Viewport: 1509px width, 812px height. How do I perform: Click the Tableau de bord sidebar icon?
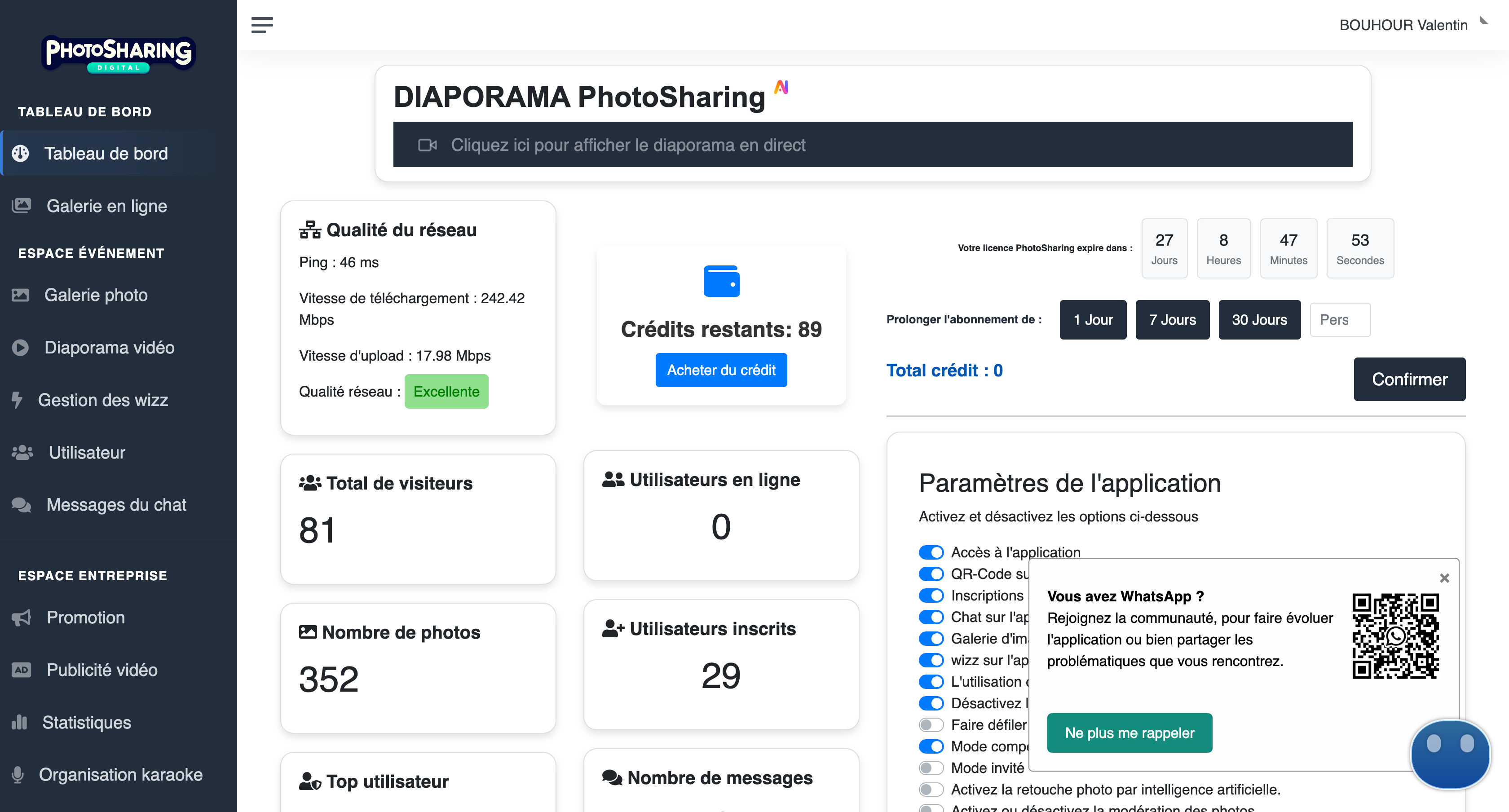pos(22,153)
